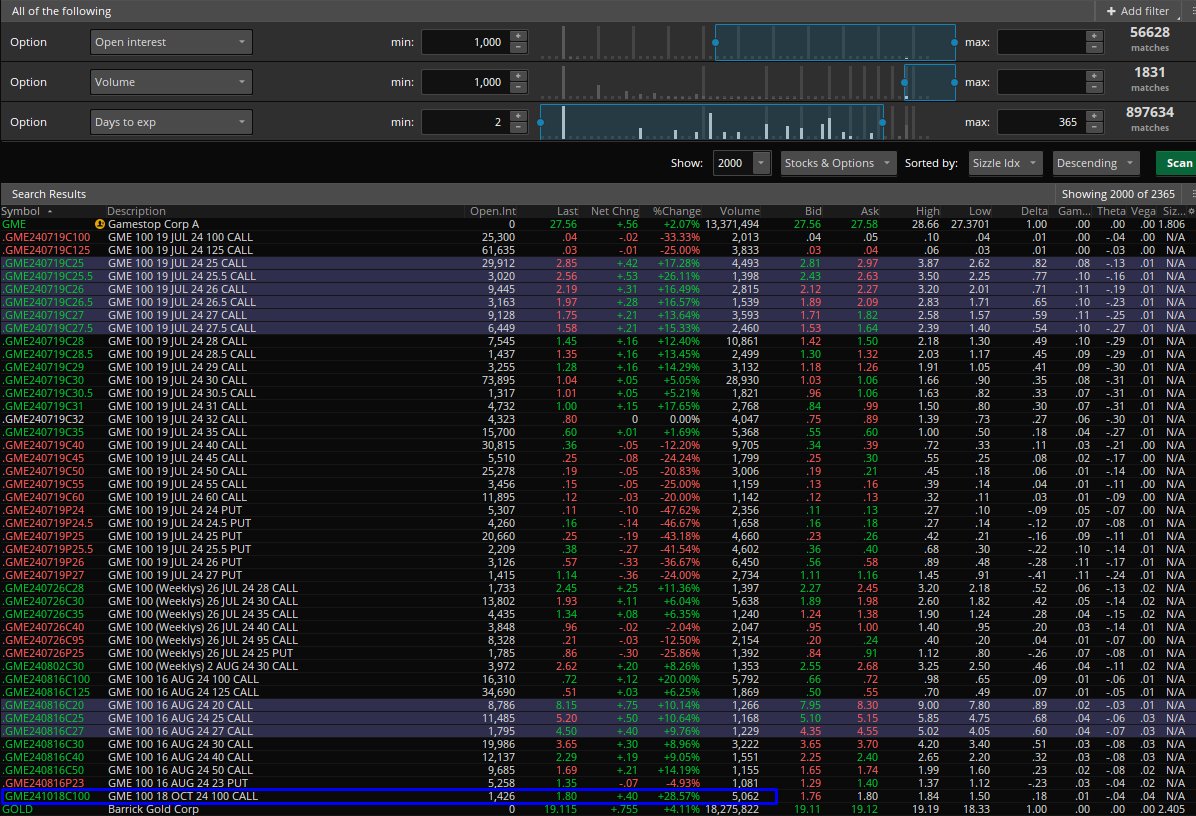Increase the Days to exp min value
1196x816 pixels.
coord(519,116)
